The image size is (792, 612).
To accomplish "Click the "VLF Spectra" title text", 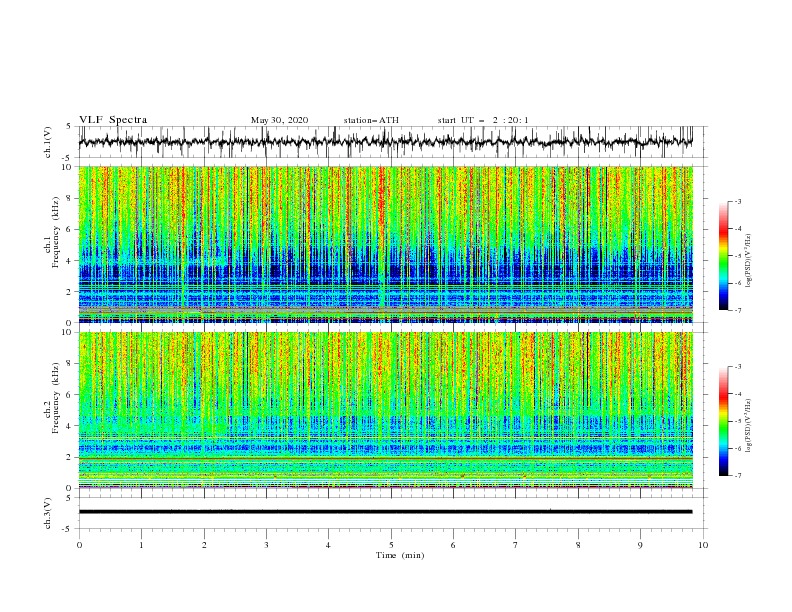I will pyautogui.click(x=113, y=120).
